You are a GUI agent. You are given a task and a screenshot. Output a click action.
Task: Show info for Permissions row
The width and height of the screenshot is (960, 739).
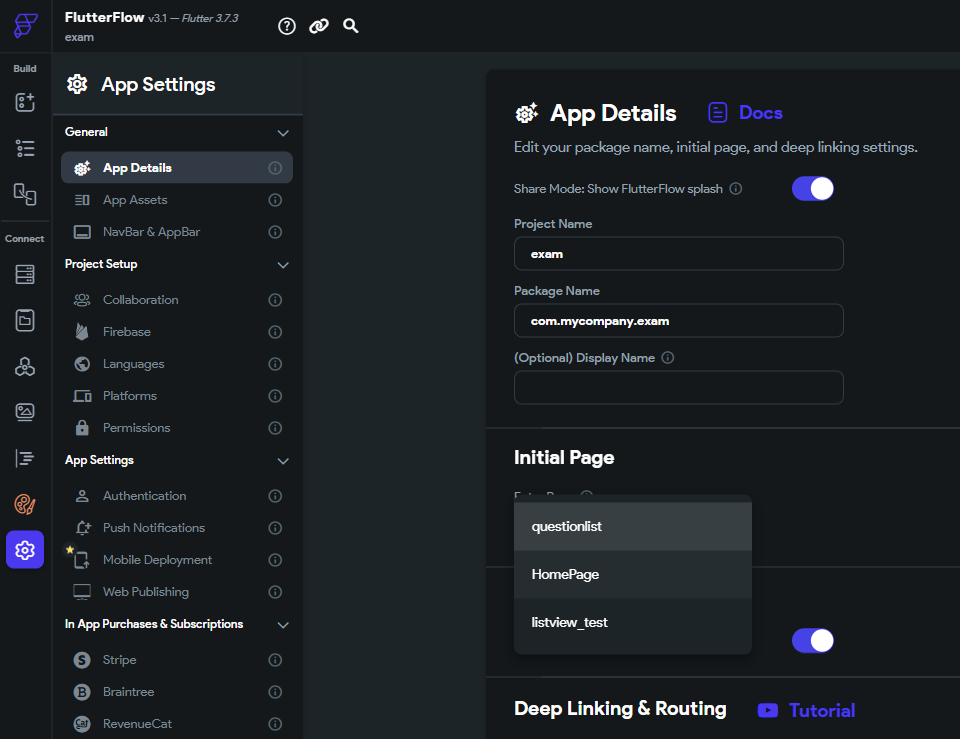pos(276,427)
